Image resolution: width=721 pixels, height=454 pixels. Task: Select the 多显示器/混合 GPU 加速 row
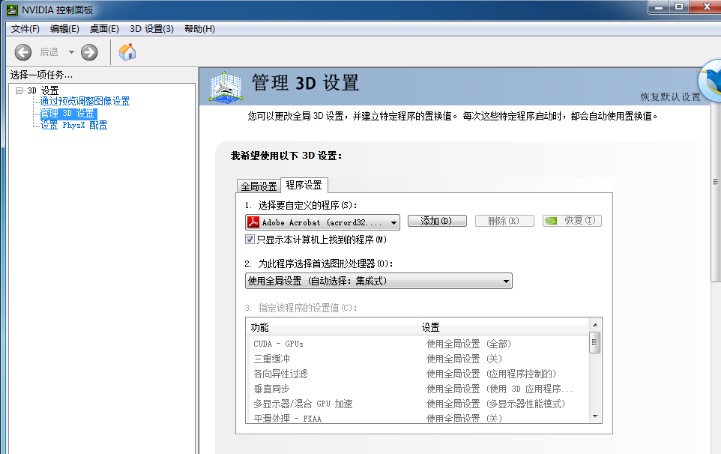pyautogui.click(x=418, y=404)
